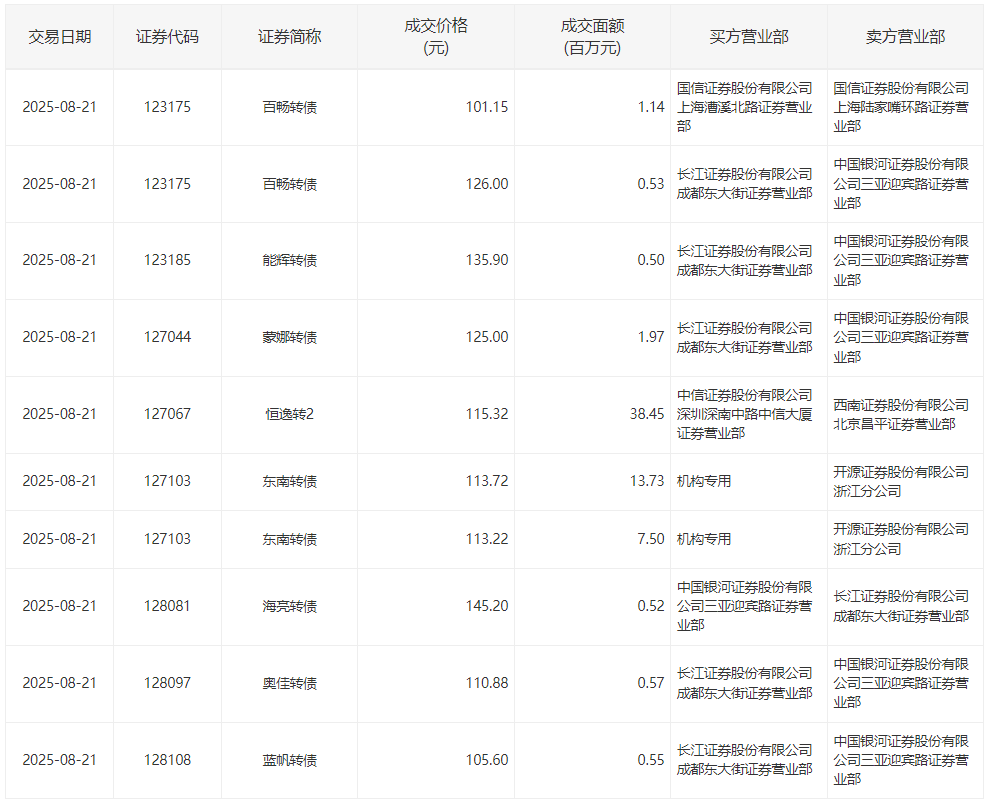The height and width of the screenshot is (800, 990).
Task: Select the 证券简称 column header
Action: tap(289, 37)
